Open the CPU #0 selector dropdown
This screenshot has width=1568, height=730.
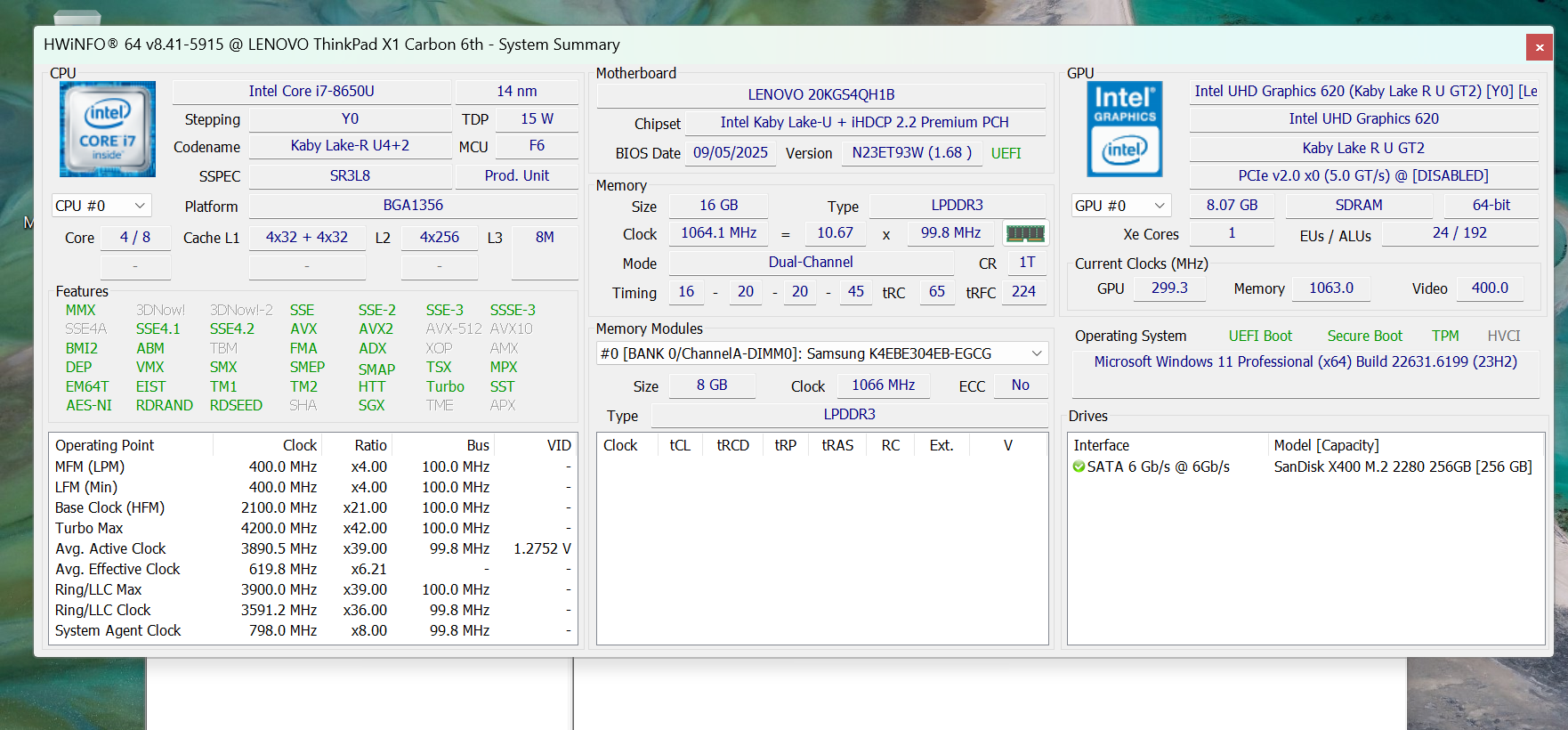tap(101, 206)
